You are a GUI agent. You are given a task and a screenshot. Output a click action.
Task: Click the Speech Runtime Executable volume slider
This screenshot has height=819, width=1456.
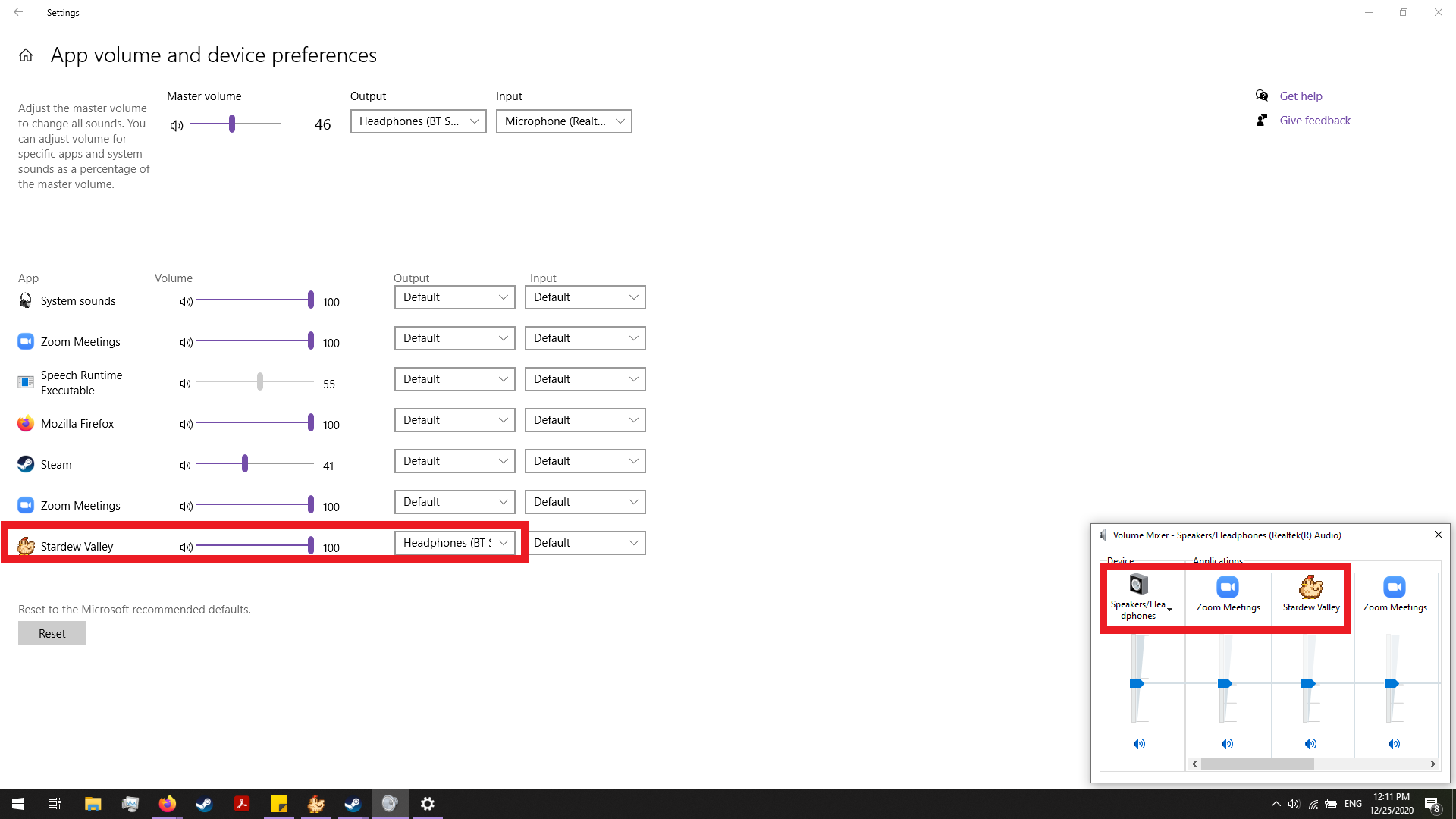(x=255, y=381)
